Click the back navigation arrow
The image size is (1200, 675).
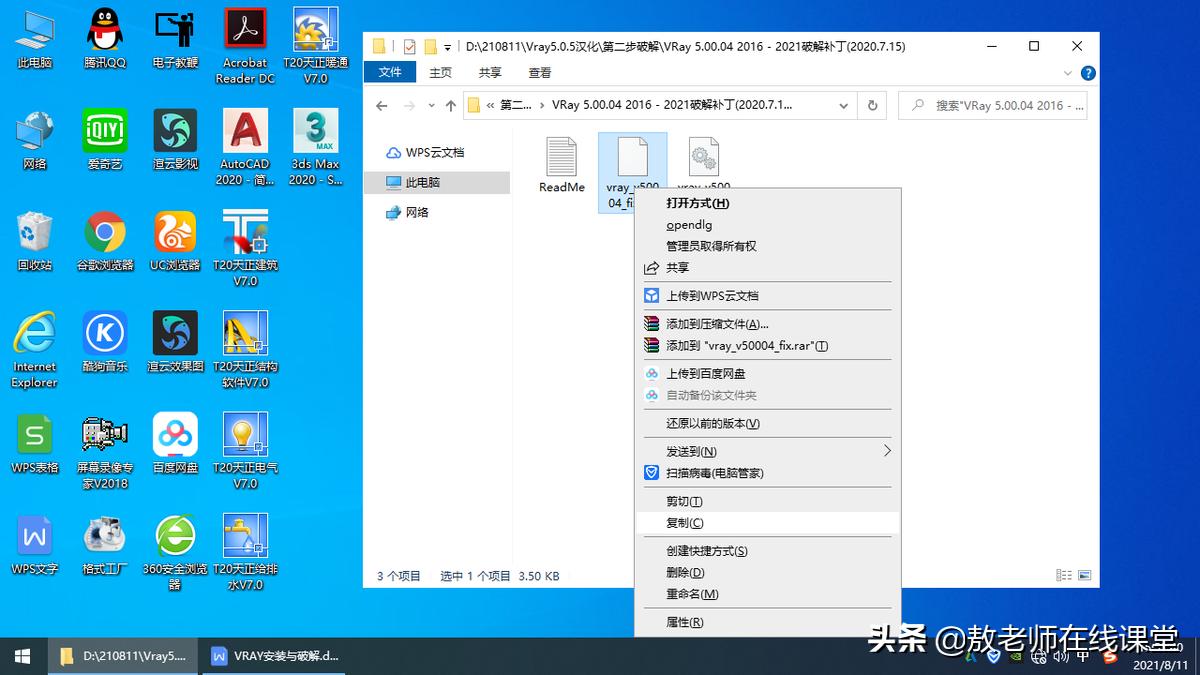[x=382, y=105]
